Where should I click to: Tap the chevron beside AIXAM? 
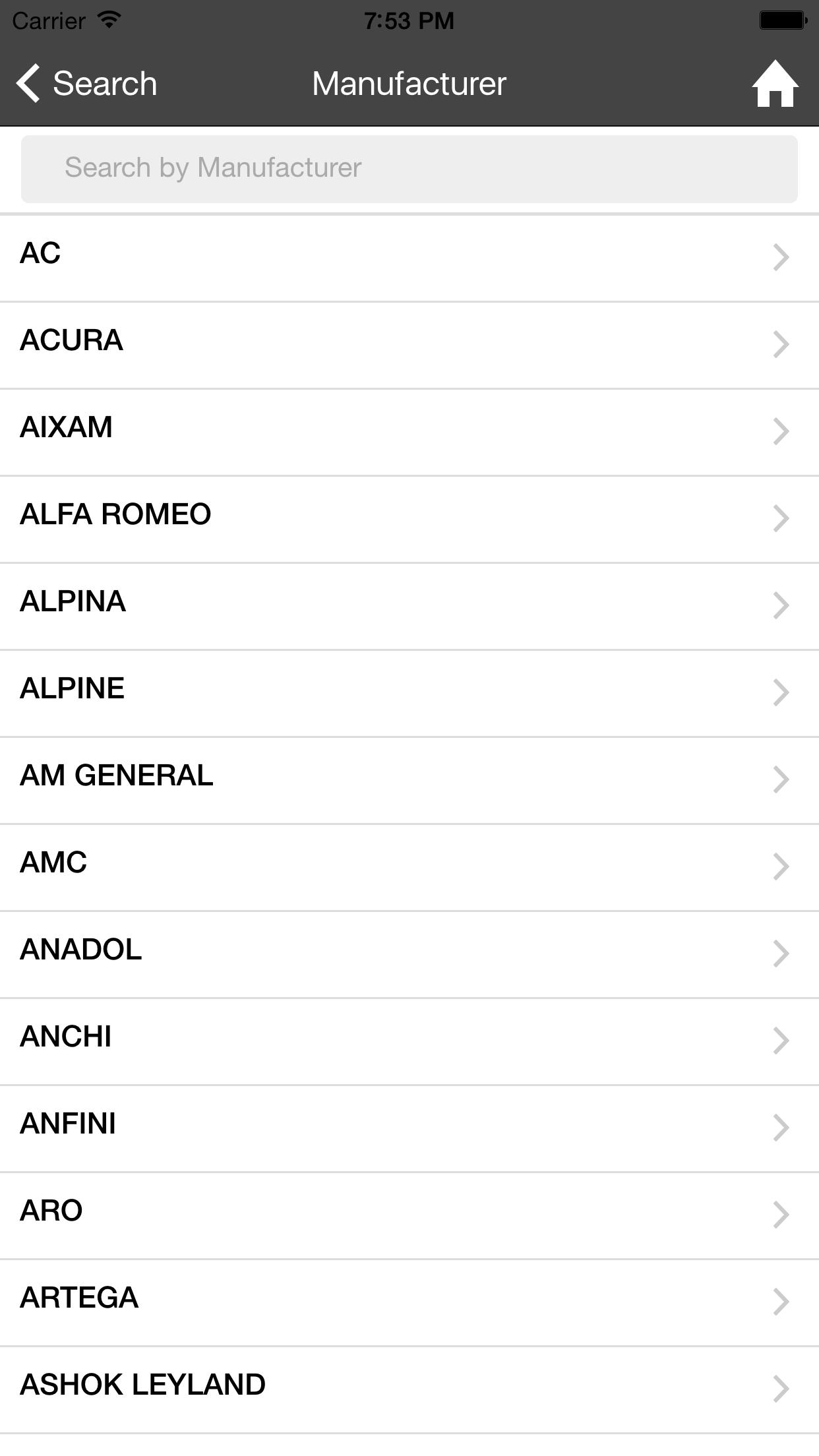[x=781, y=431]
